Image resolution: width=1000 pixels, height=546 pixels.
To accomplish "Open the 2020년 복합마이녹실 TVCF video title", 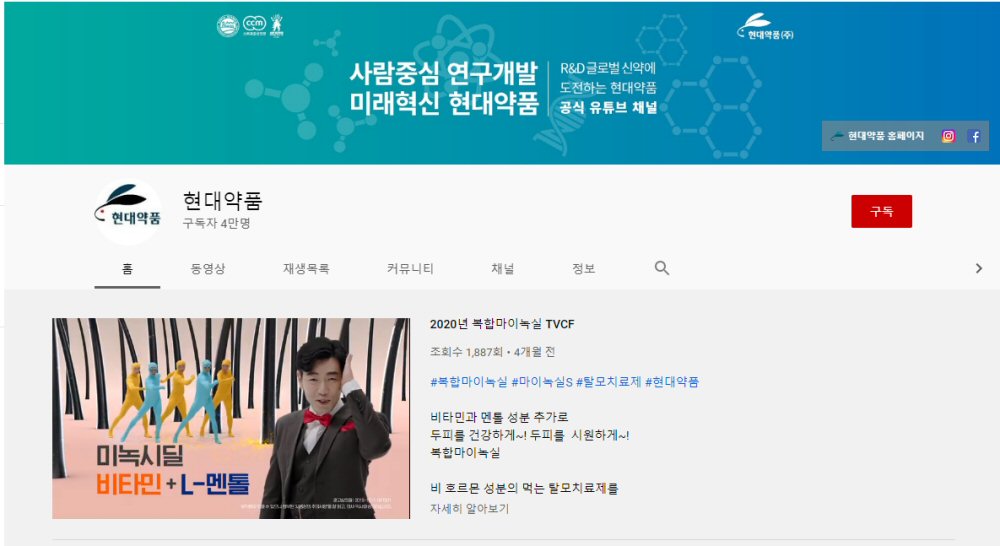I will 502,324.
